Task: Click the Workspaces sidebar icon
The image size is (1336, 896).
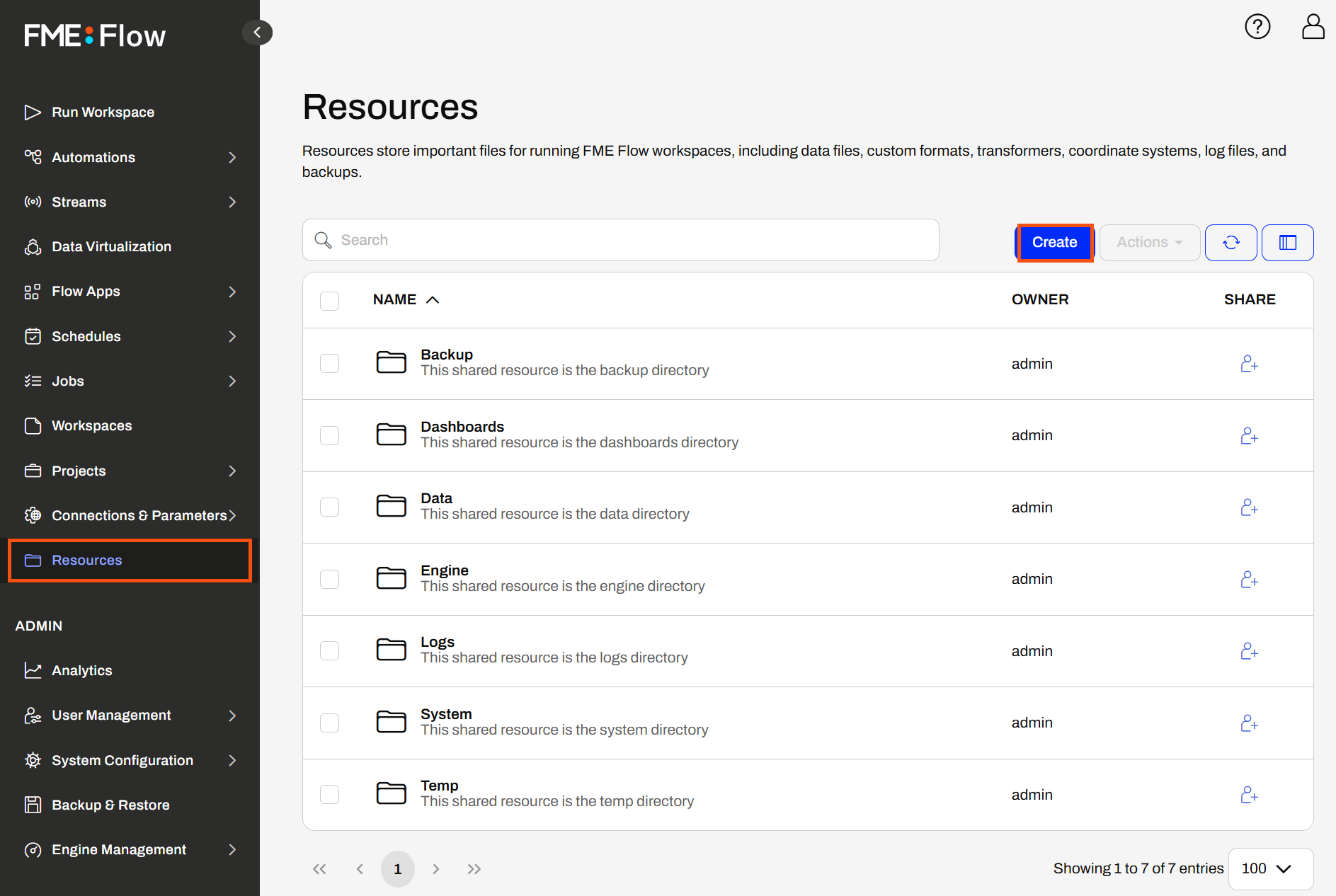Action: [33, 425]
